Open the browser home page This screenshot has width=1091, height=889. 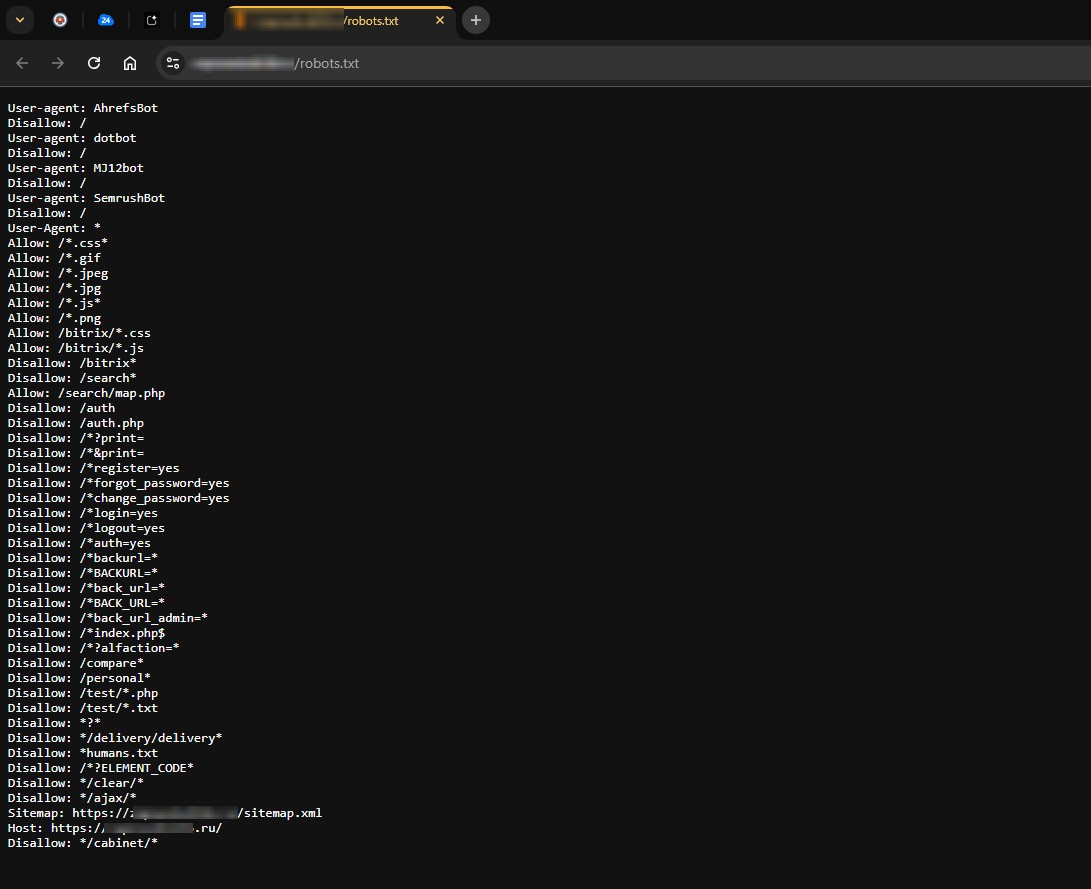point(130,63)
